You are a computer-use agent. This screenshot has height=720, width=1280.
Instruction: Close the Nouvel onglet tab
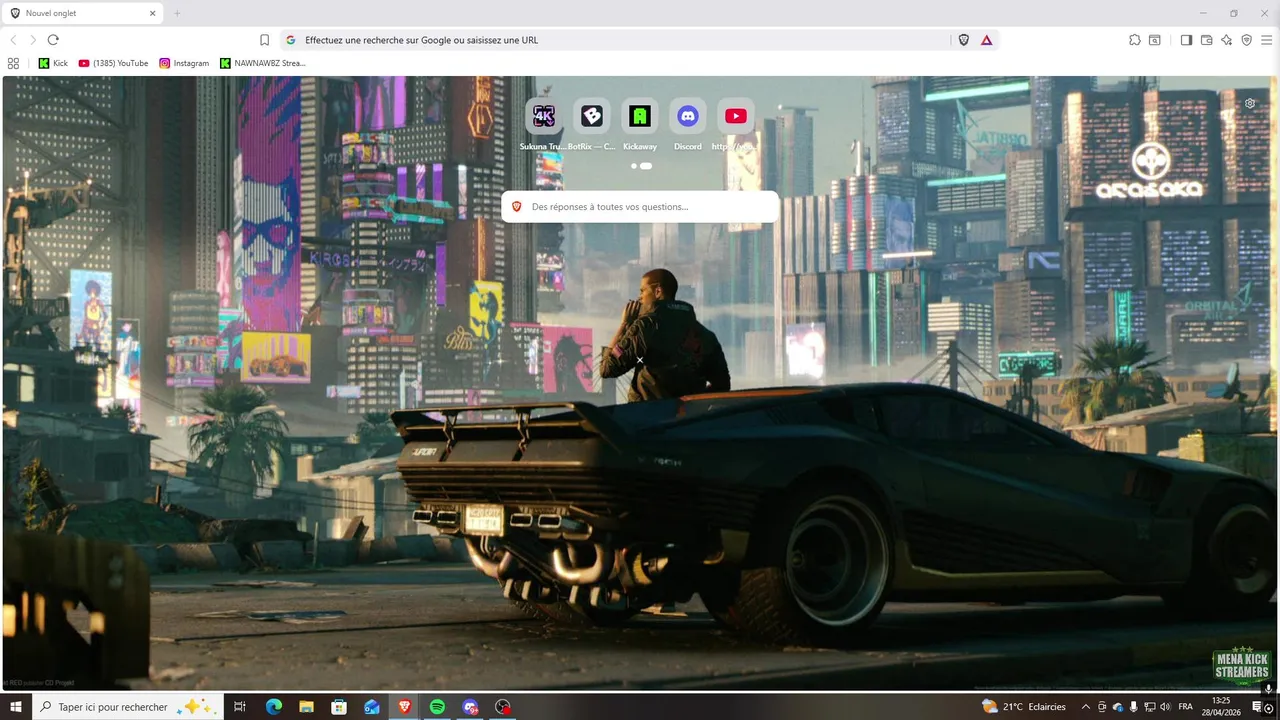click(x=153, y=13)
